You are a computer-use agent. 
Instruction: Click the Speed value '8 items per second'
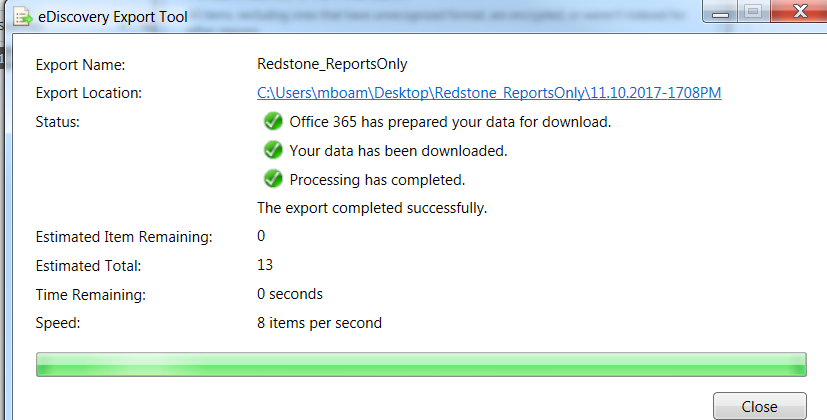click(319, 323)
